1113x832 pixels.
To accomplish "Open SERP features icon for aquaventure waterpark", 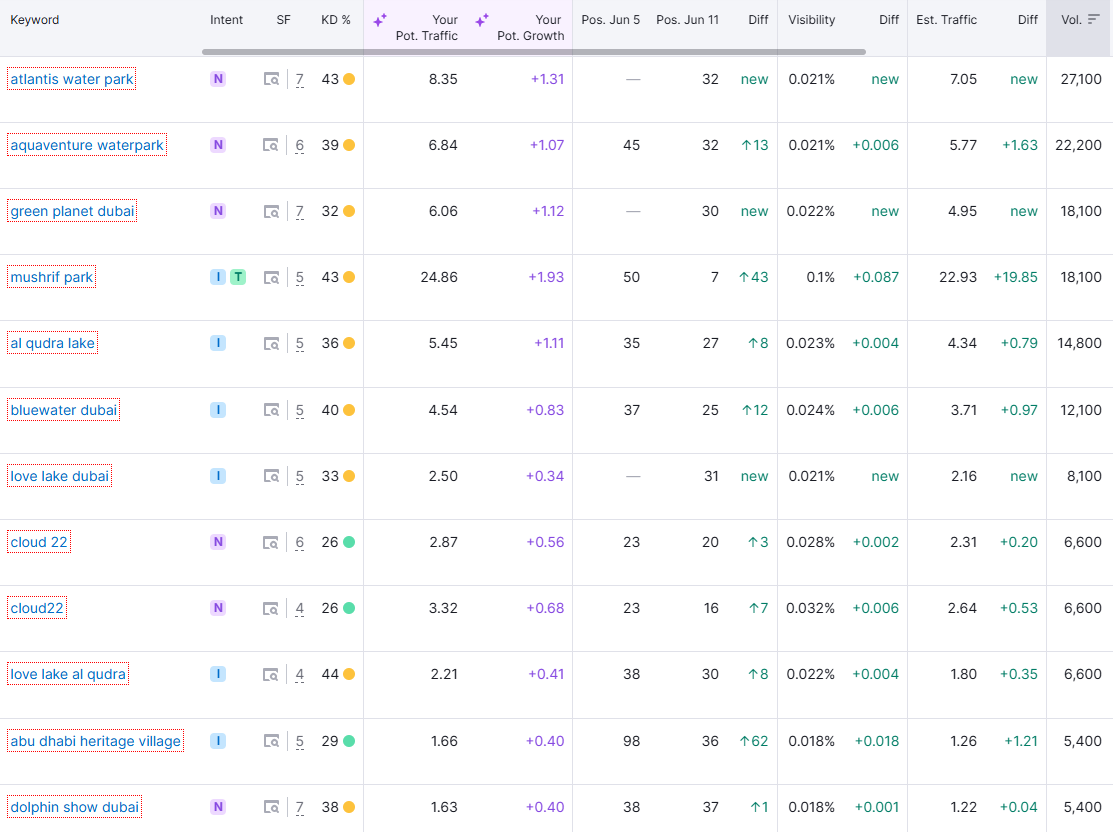I will tap(271, 146).
